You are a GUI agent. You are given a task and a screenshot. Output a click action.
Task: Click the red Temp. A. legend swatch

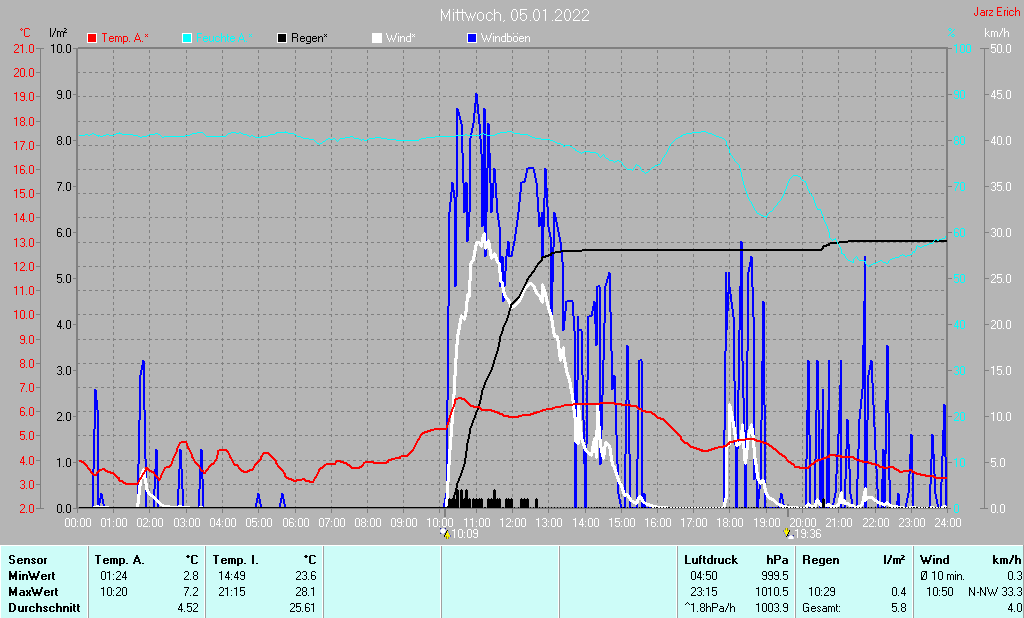tap(92, 39)
